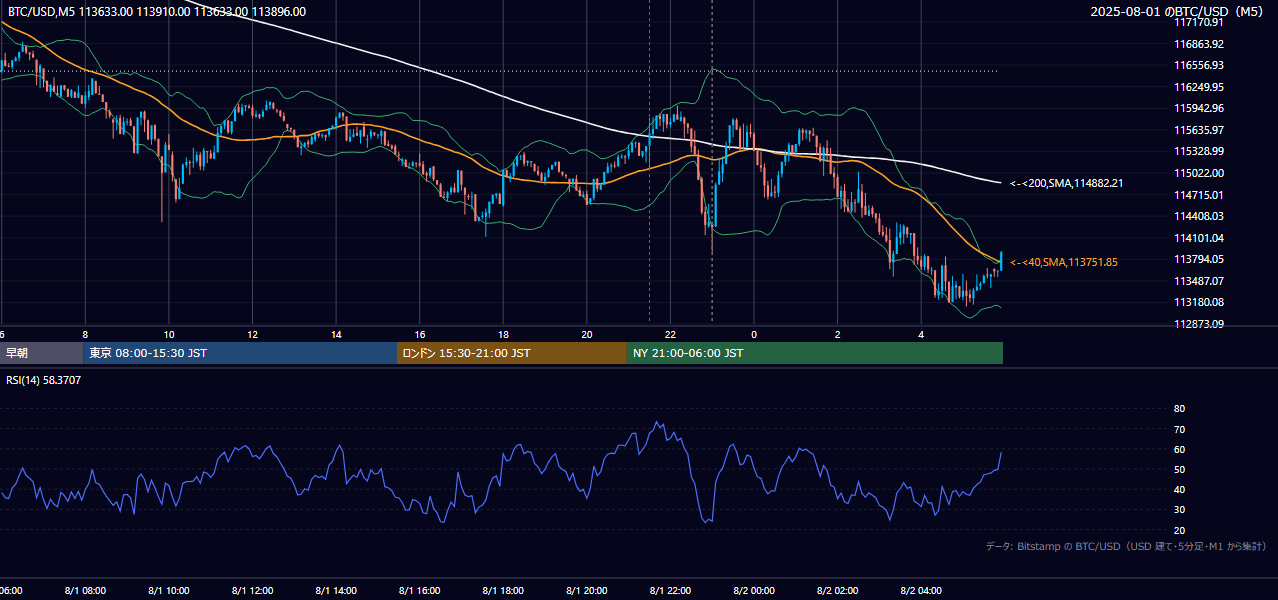Image resolution: width=1278 pixels, height=600 pixels.
Task: Click price axis value 114715.01
Action: (x=1199, y=194)
